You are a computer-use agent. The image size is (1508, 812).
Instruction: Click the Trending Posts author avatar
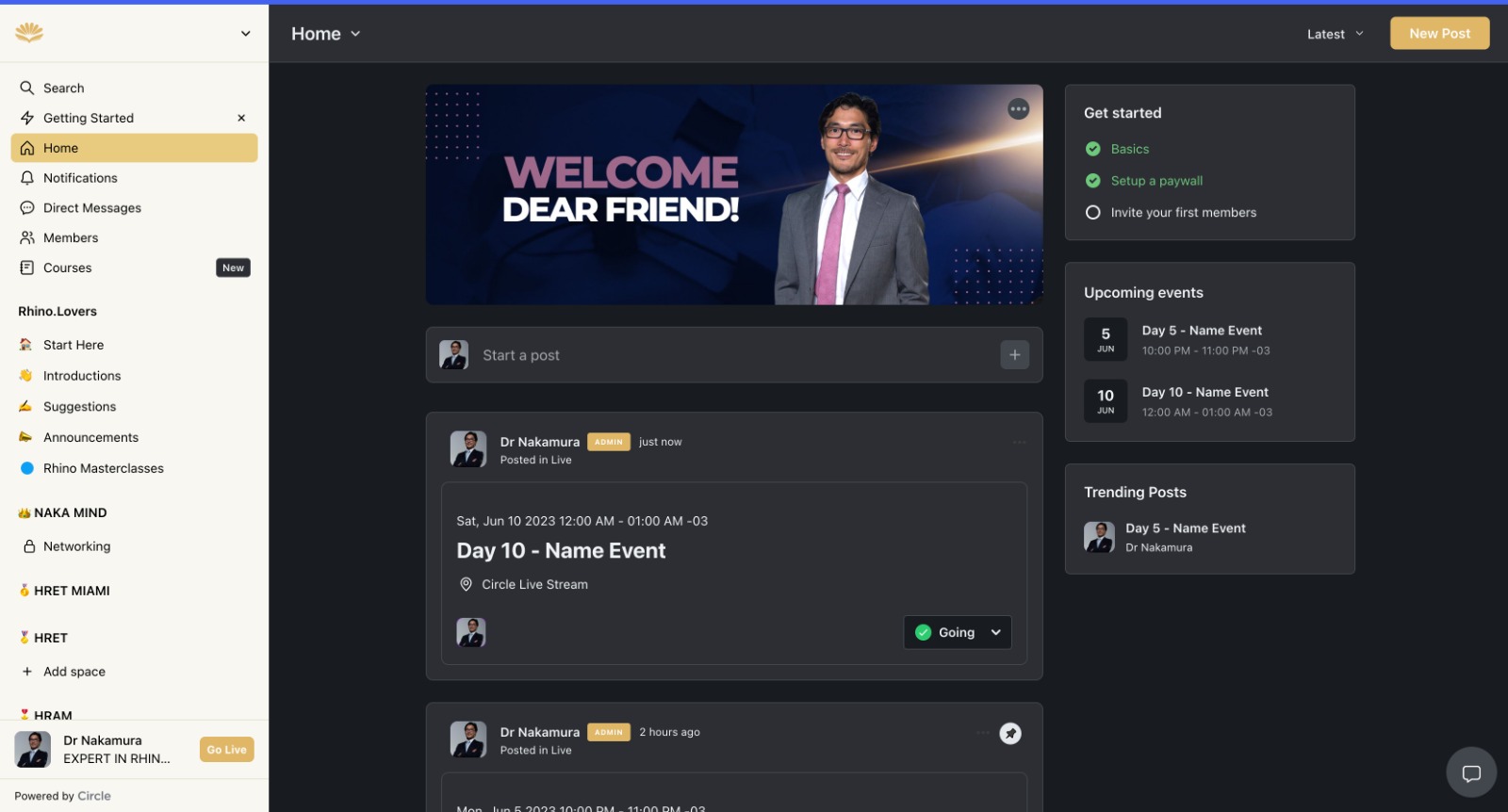coord(1099,537)
